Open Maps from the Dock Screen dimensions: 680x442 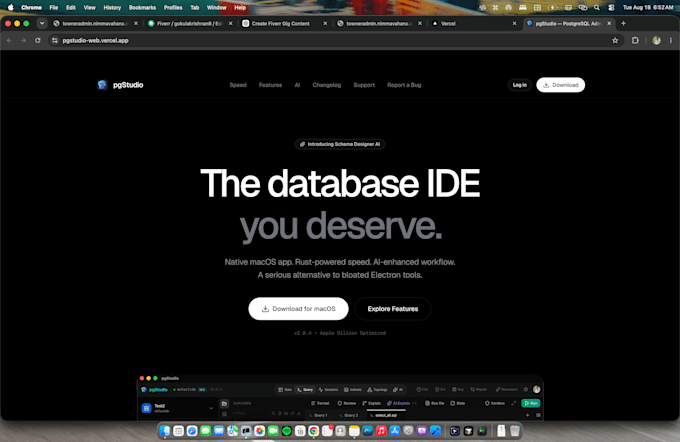coord(232,431)
